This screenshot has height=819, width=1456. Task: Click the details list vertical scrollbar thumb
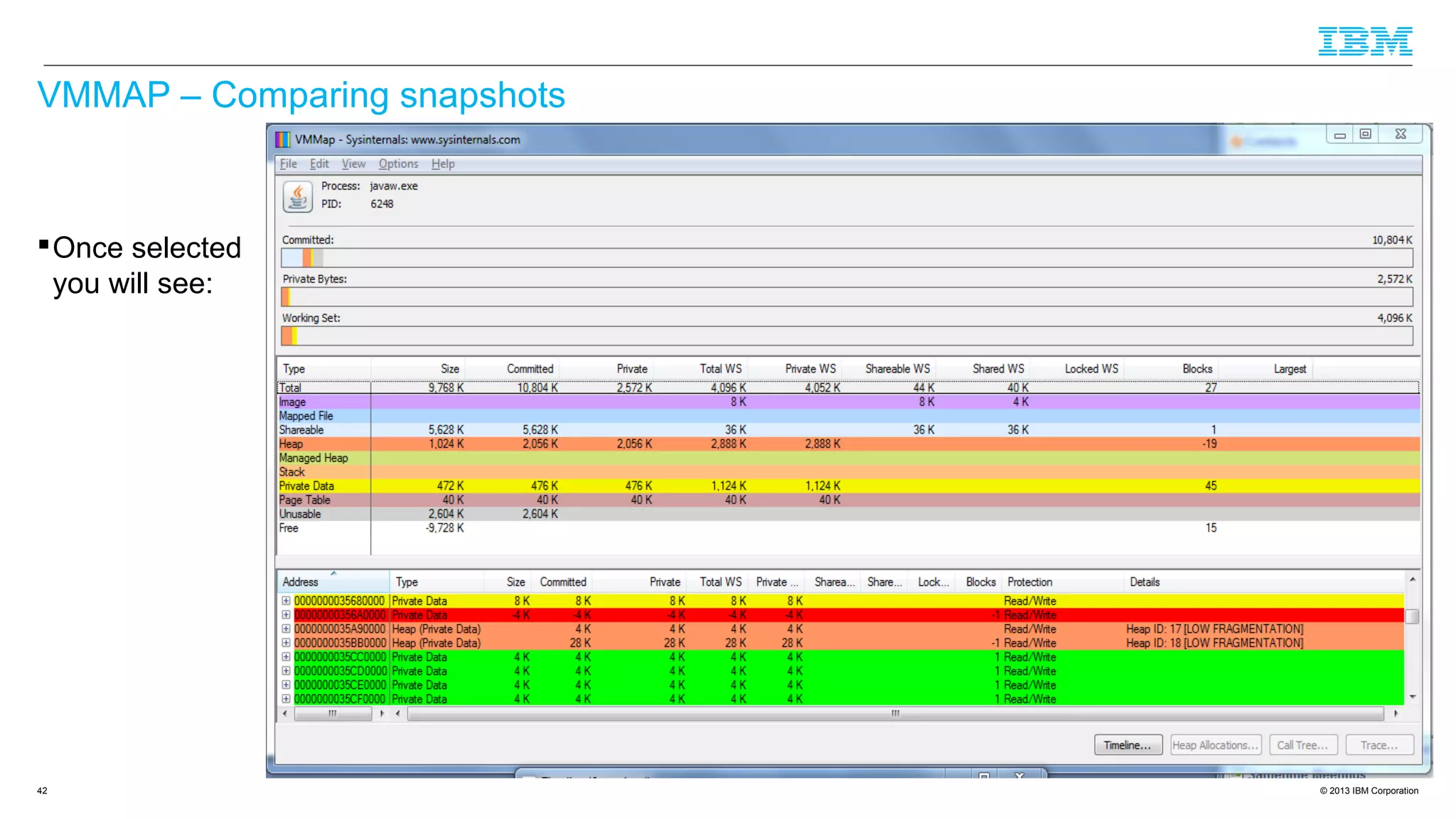click(x=1413, y=616)
